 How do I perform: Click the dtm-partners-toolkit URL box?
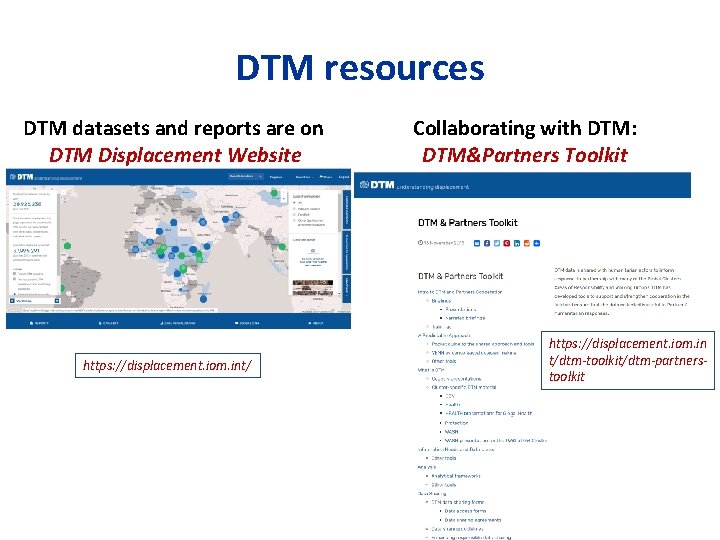coord(628,360)
